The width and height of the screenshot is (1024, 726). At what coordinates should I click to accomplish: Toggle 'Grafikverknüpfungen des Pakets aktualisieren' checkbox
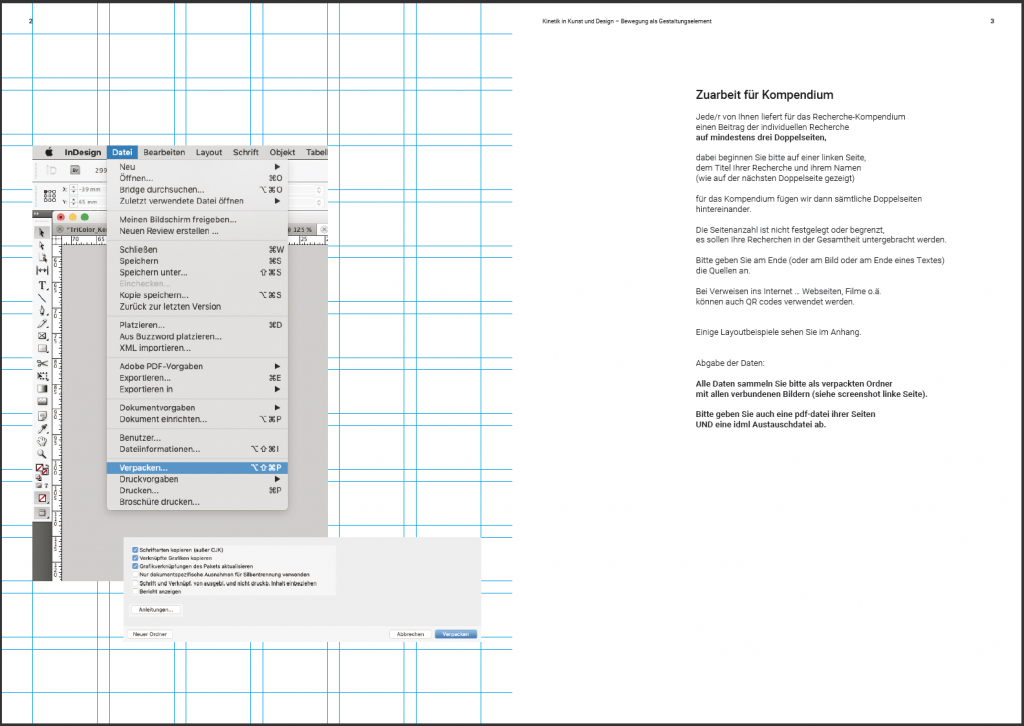point(135,566)
